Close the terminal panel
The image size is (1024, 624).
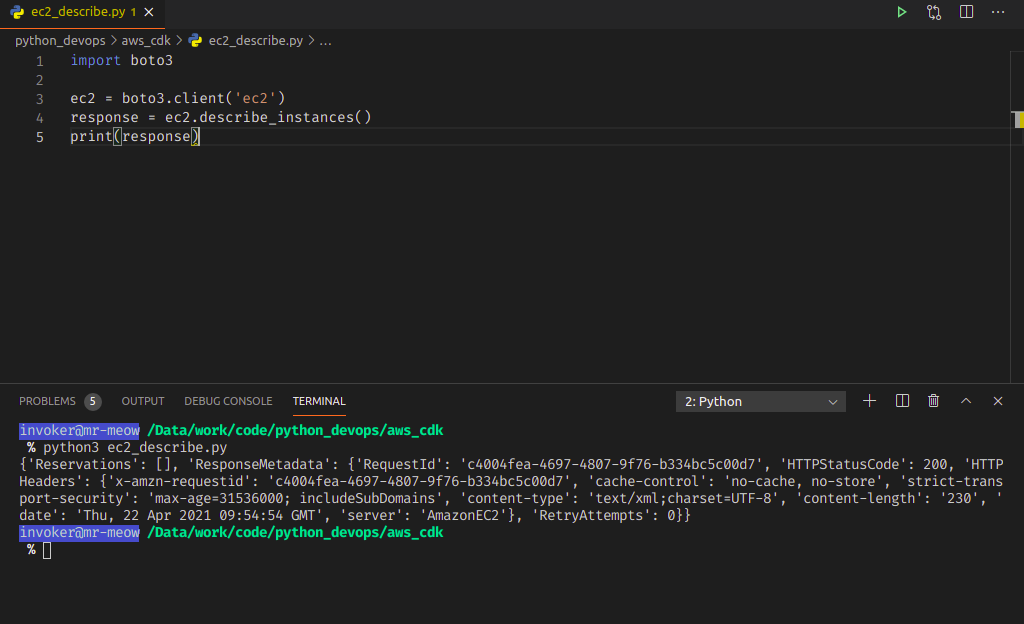[998, 401]
